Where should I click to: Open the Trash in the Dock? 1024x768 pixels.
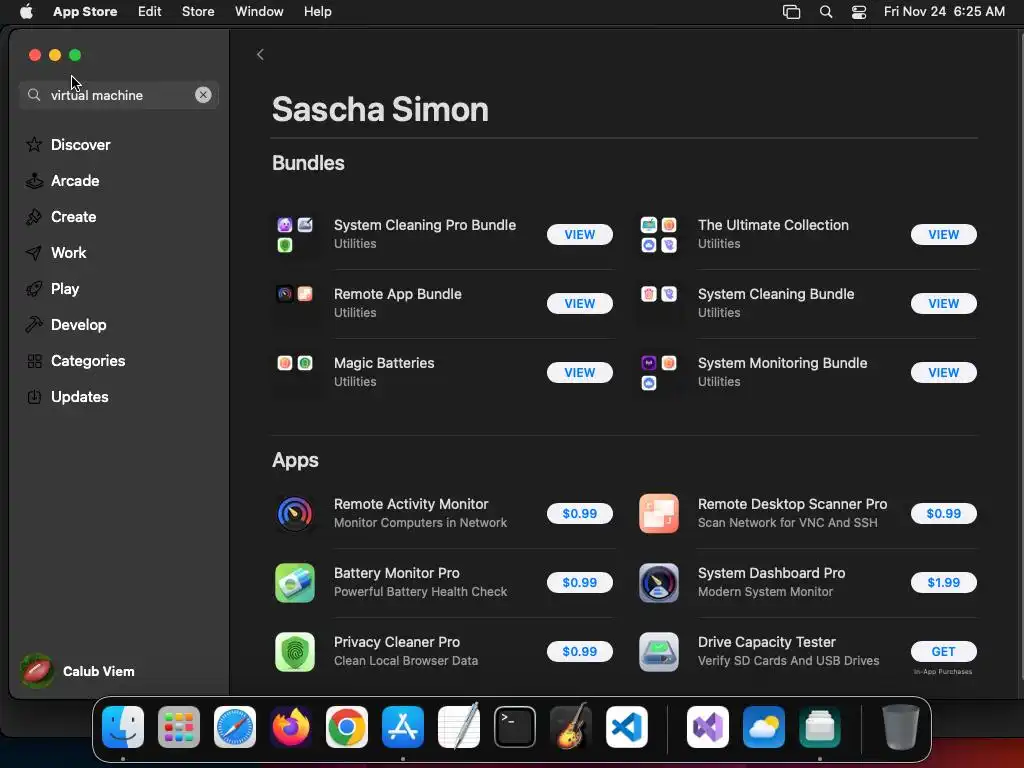tap(900, 726)
